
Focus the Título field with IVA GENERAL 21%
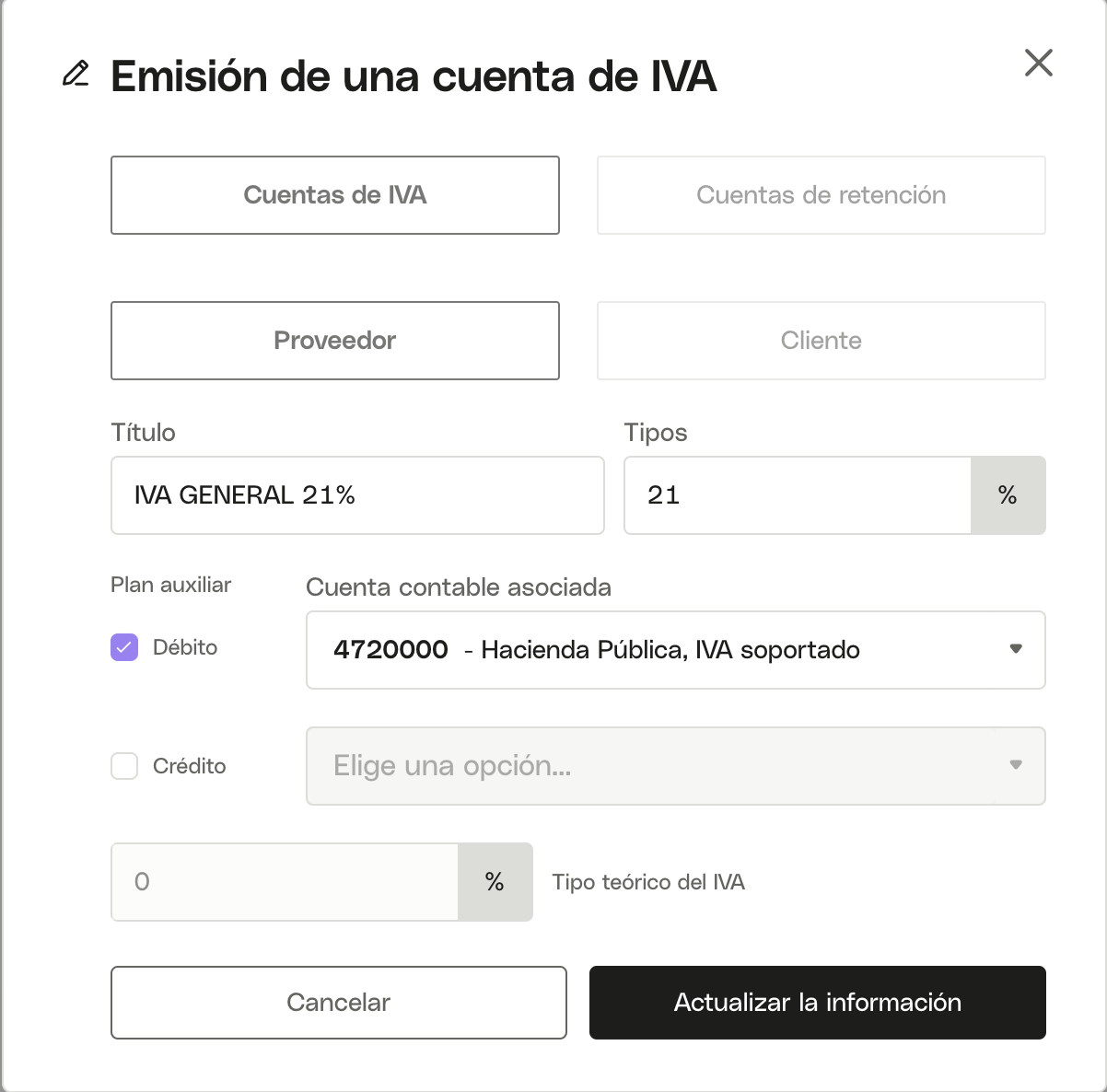coord(357,495)
